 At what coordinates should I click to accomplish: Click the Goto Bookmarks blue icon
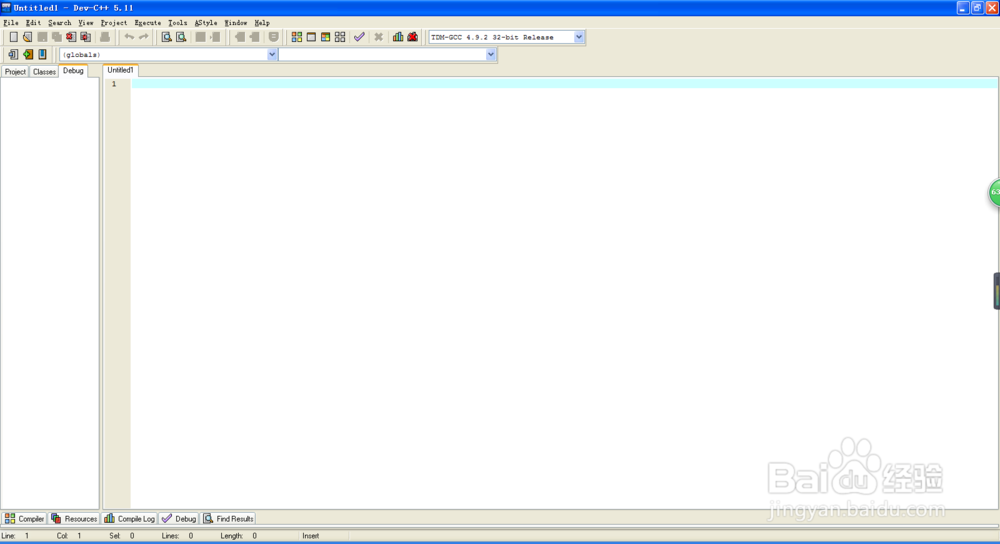pos(42,54)
